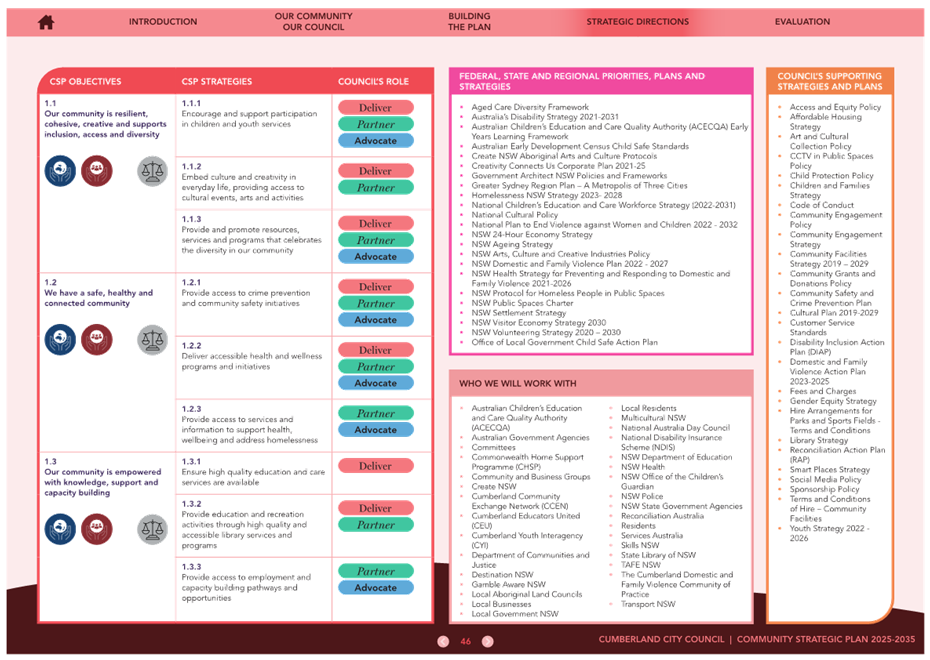Image resolution: width=930 pixels, height=660 pixels.
Task: Click Aged Care Diversity Framework entry
Action: (x=530, y=107)
